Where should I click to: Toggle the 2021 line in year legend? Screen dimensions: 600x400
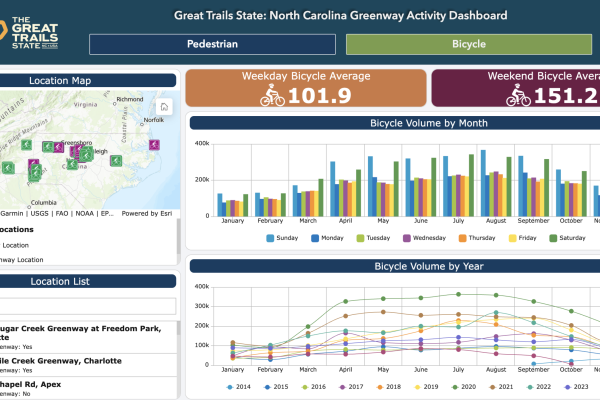pyautogui.click(x=501, y=387)
